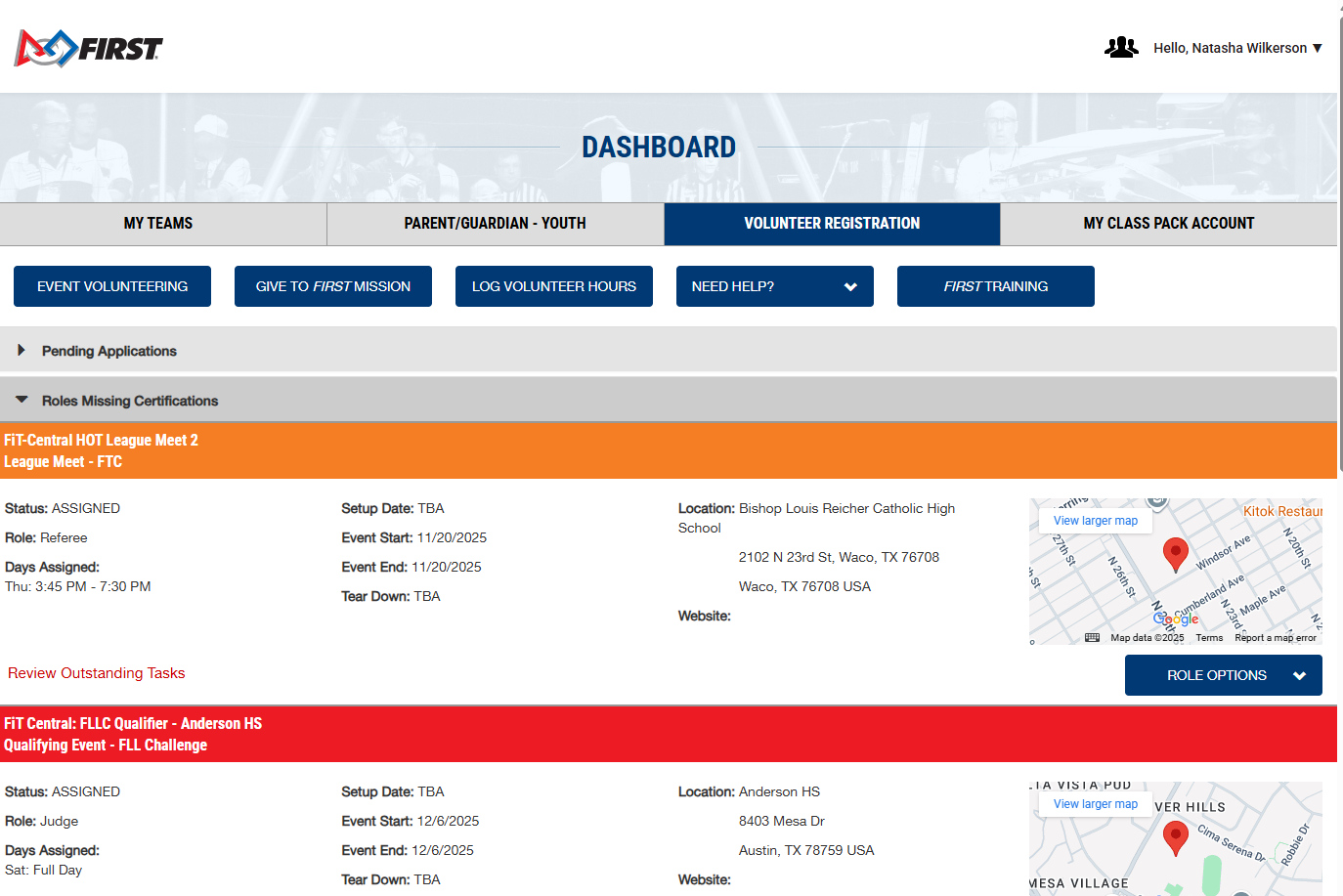
Task: Click the Google logo on the Waco map
Action: click(x=1176, y=619)
